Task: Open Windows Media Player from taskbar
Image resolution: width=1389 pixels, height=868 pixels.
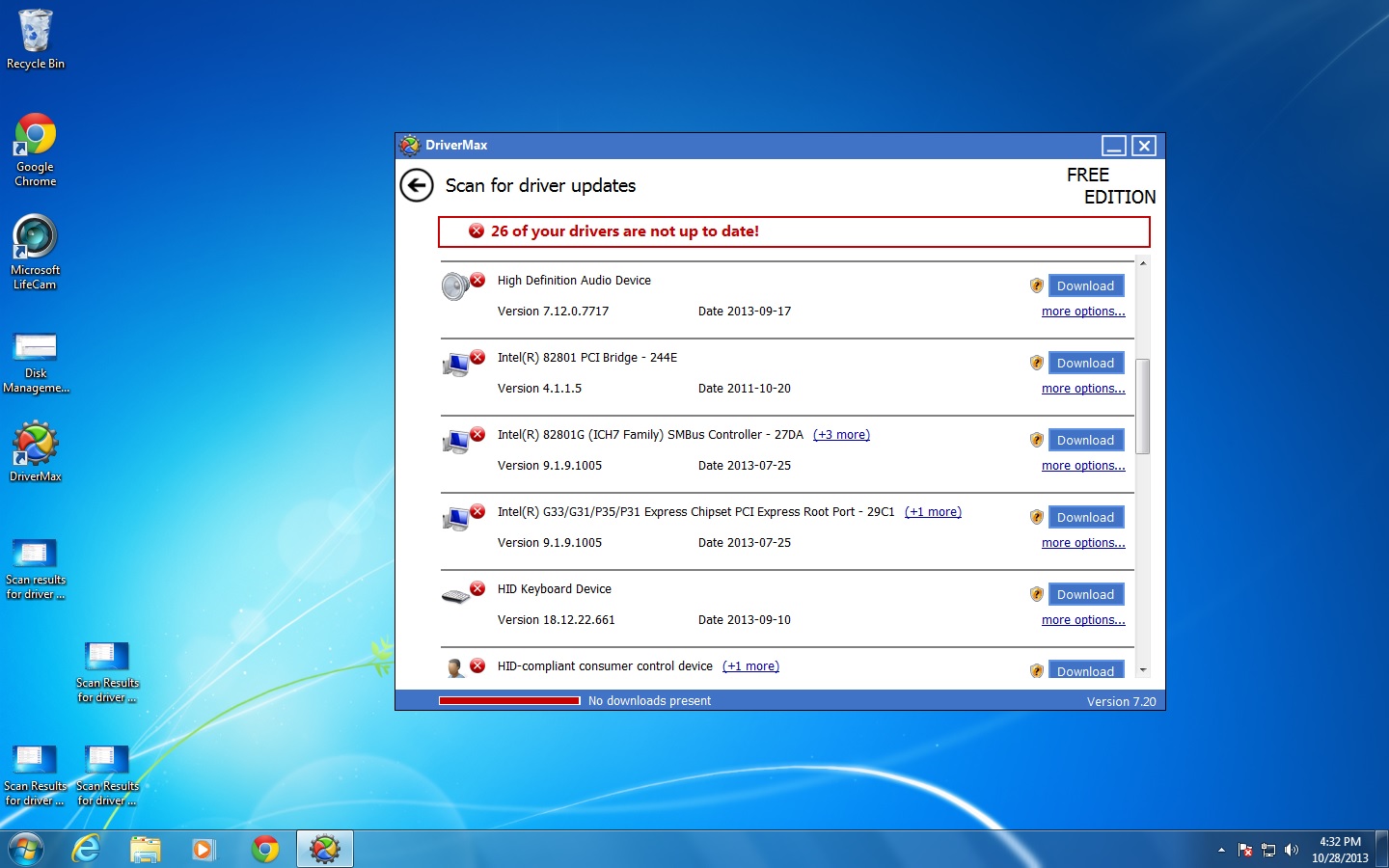Action: pos(204,849)
